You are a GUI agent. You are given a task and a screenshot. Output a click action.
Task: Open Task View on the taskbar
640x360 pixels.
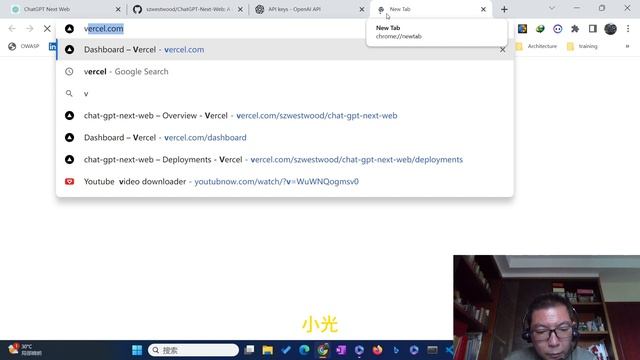249,350
